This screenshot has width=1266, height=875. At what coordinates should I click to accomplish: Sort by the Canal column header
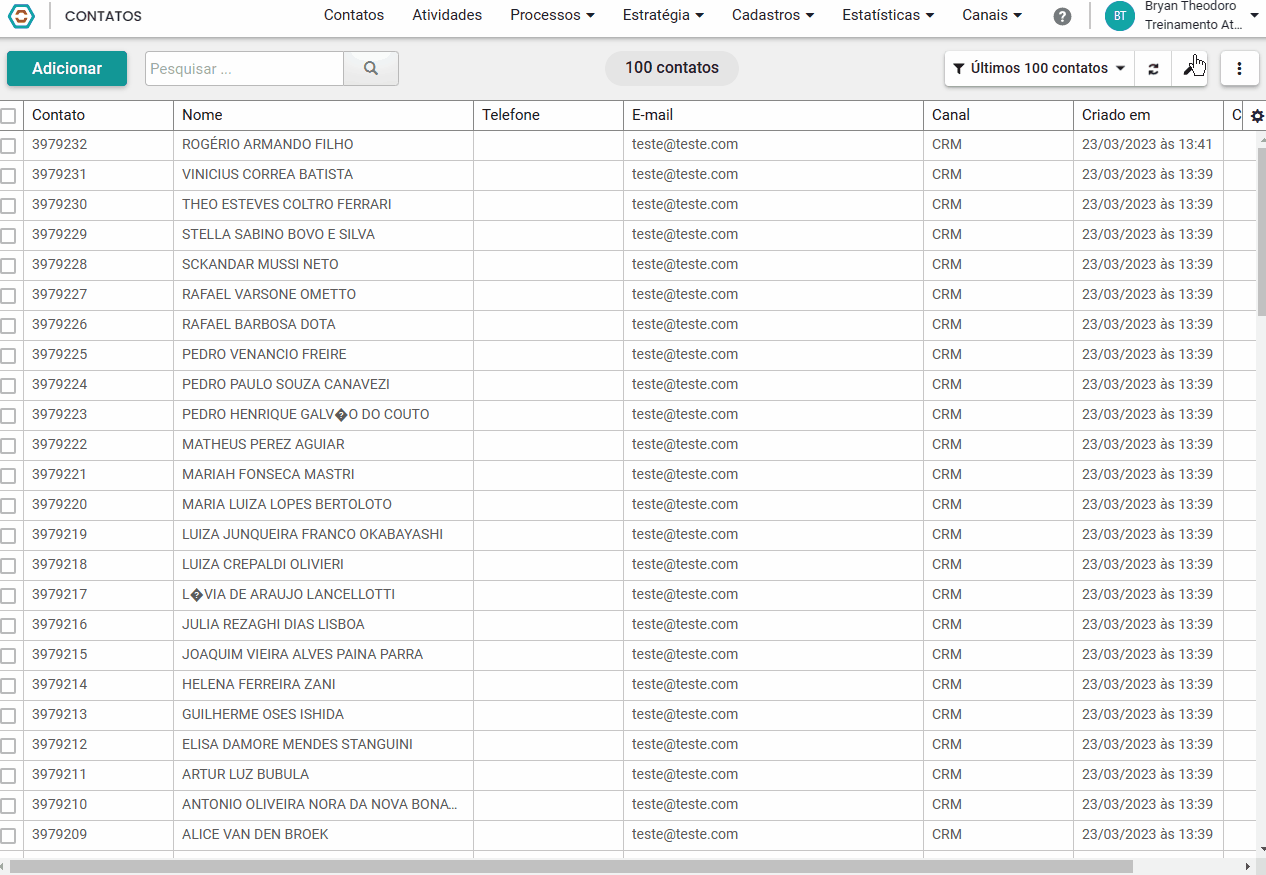click(999, 115)
